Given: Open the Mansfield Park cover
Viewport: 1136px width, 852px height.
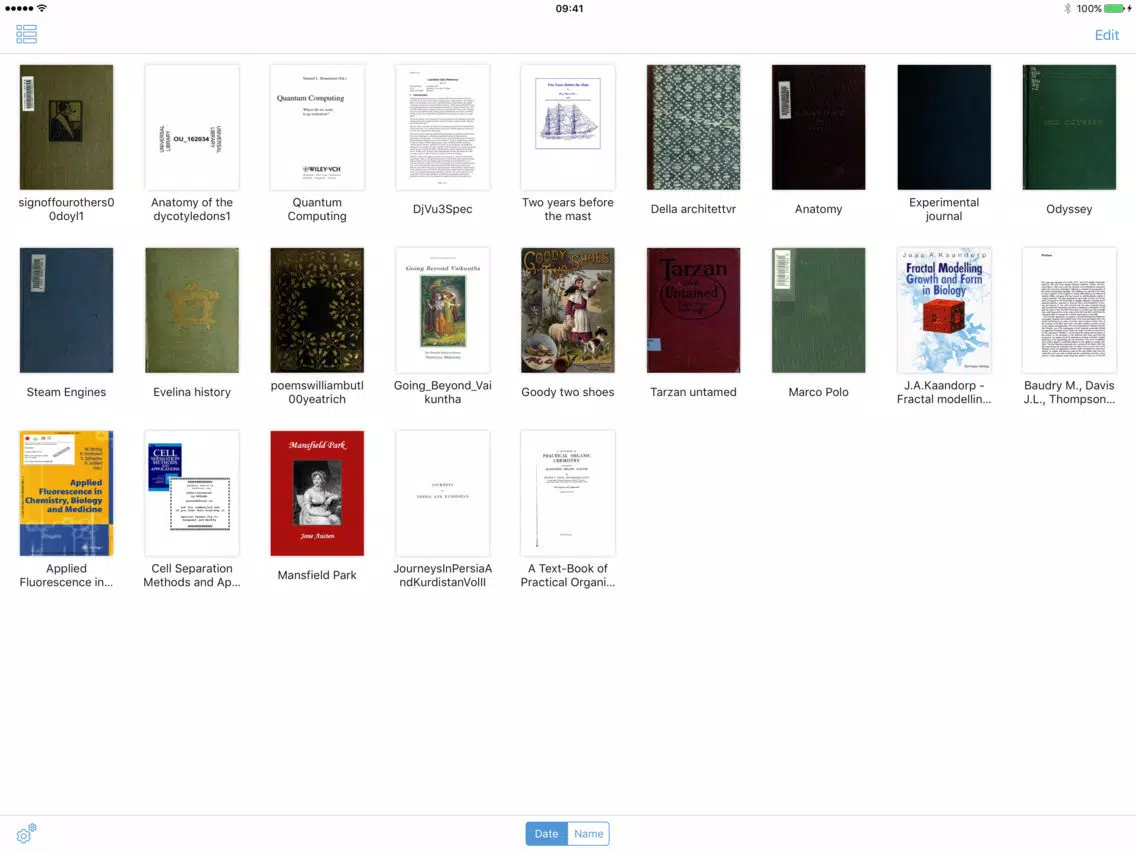Looking at the screenshot, I should 317,493.
